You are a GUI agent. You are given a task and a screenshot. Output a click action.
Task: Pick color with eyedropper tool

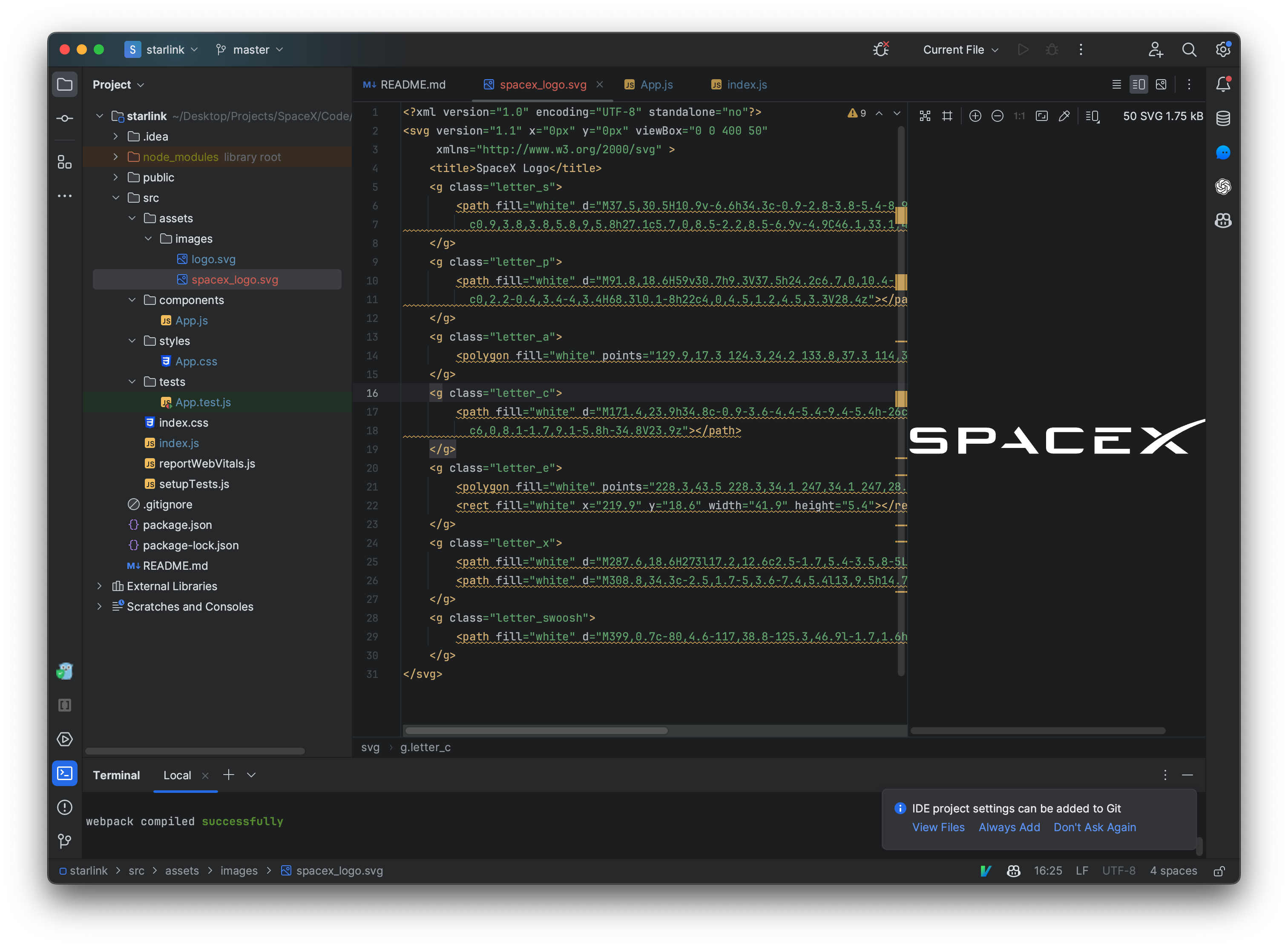1064,116
